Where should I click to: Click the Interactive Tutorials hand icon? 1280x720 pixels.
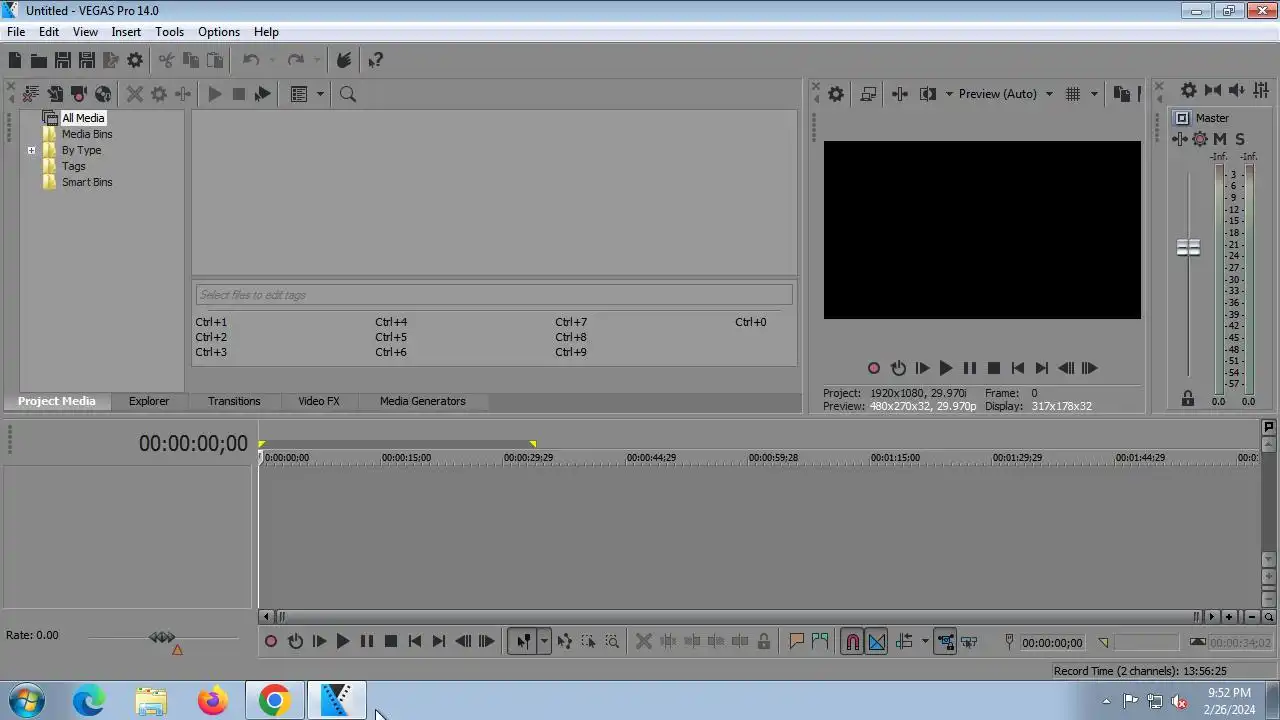point(343,61)
